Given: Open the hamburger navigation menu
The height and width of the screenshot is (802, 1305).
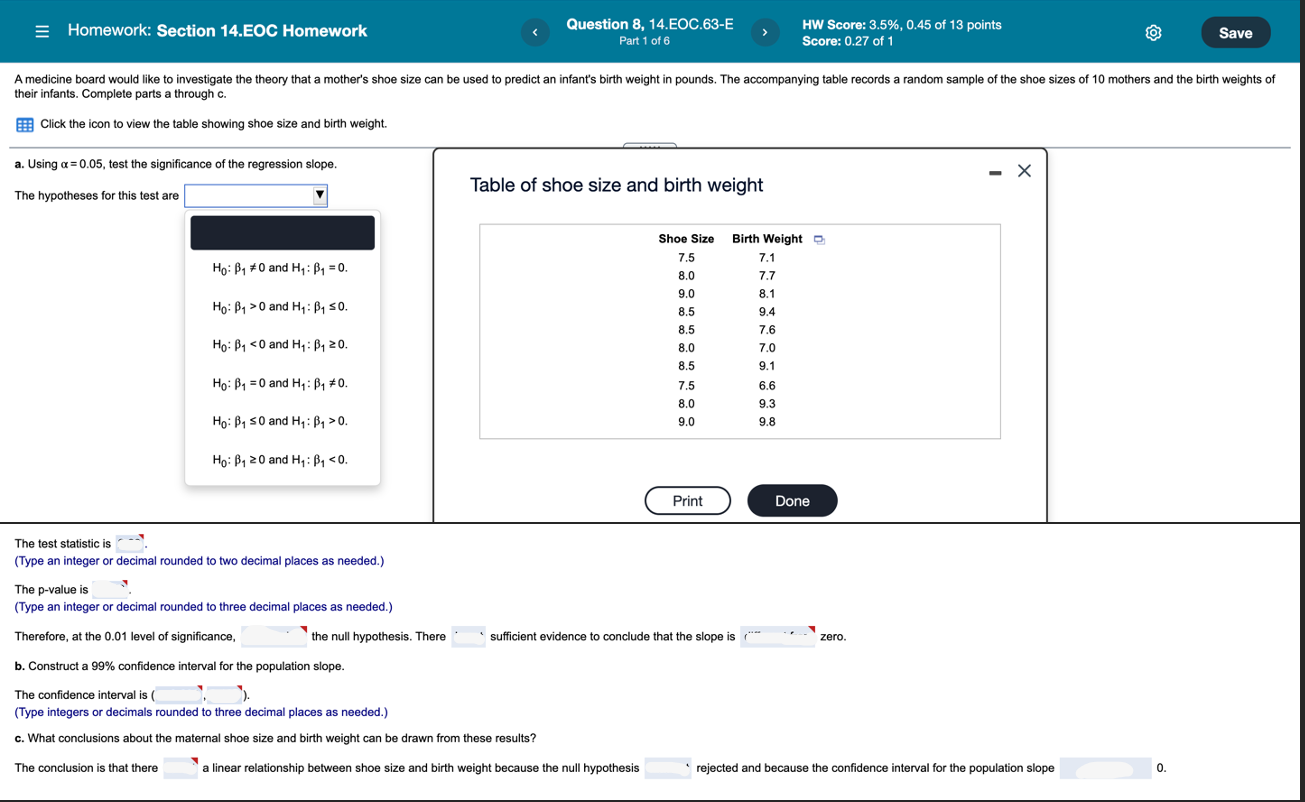Looking at the screenshot, I should pos(41,30).
